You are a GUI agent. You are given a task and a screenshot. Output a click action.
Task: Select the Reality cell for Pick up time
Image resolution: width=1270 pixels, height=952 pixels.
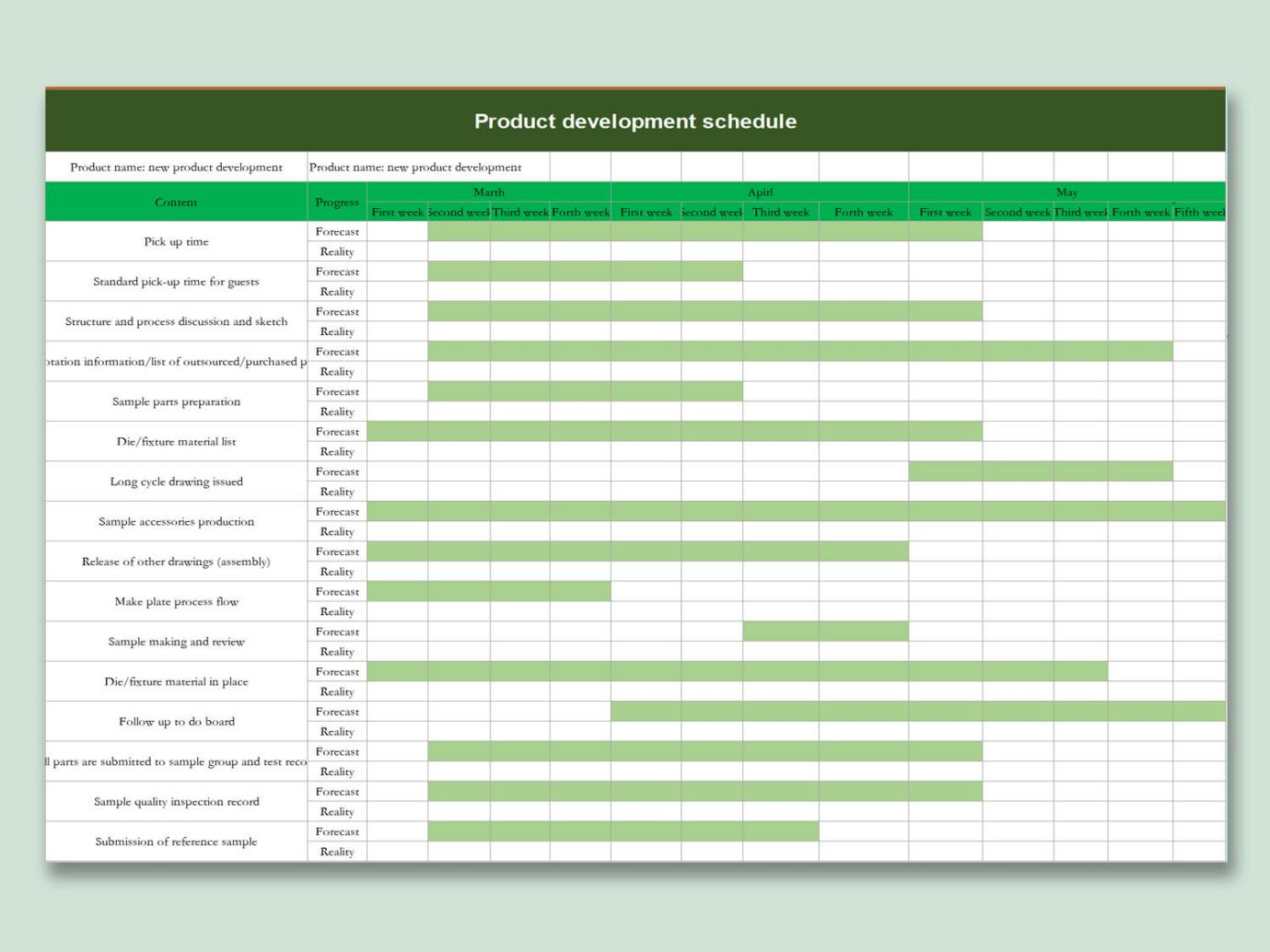pyautogui.click(x=337, y=251)
